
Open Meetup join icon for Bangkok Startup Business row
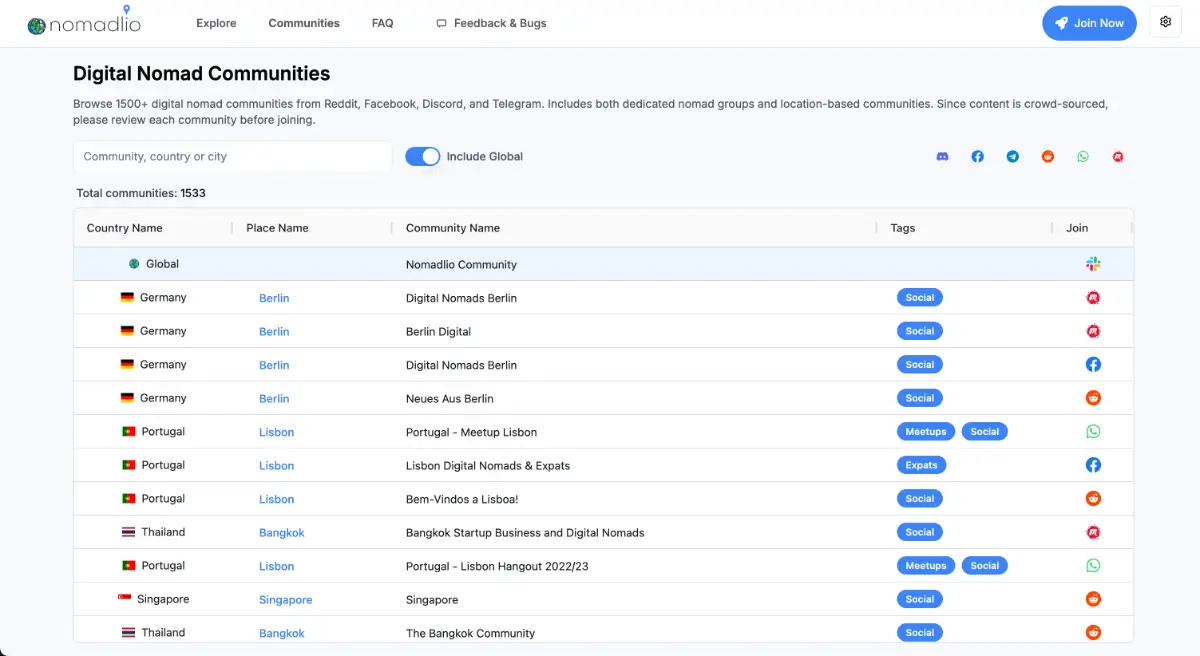1093,532
